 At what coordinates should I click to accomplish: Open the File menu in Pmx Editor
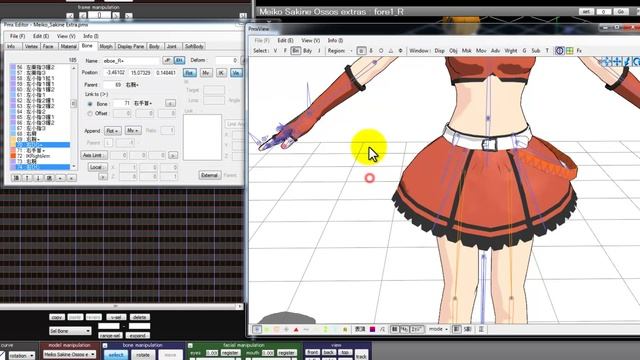(x=17, y=36)
